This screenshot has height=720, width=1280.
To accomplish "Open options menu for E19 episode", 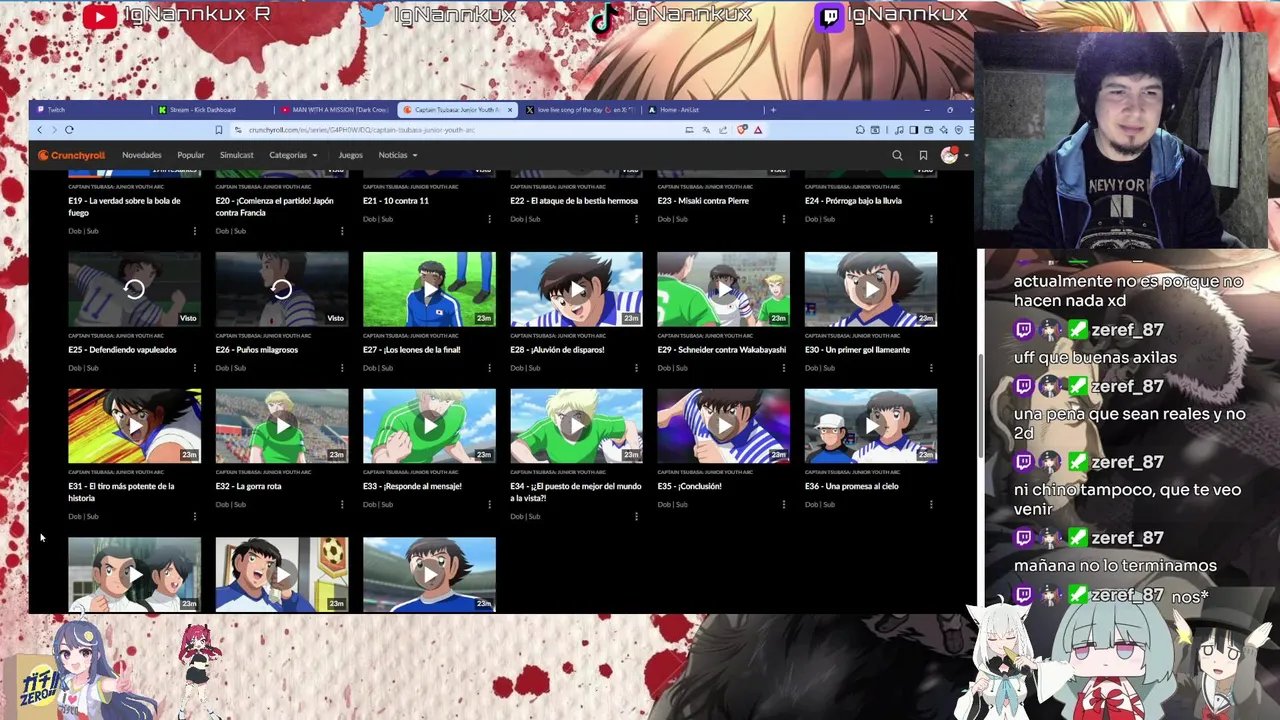I will tap(194, 231).
